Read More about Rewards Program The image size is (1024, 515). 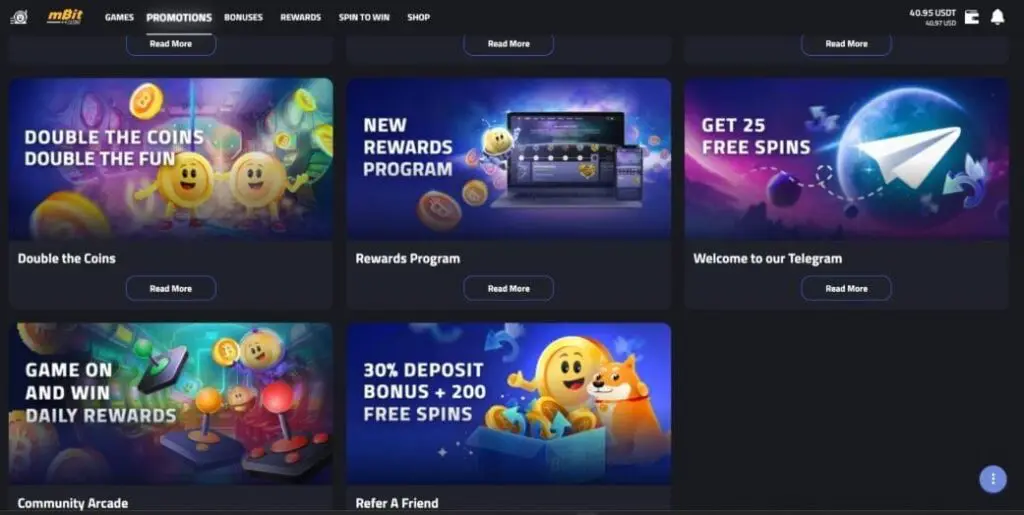[509, 289]
